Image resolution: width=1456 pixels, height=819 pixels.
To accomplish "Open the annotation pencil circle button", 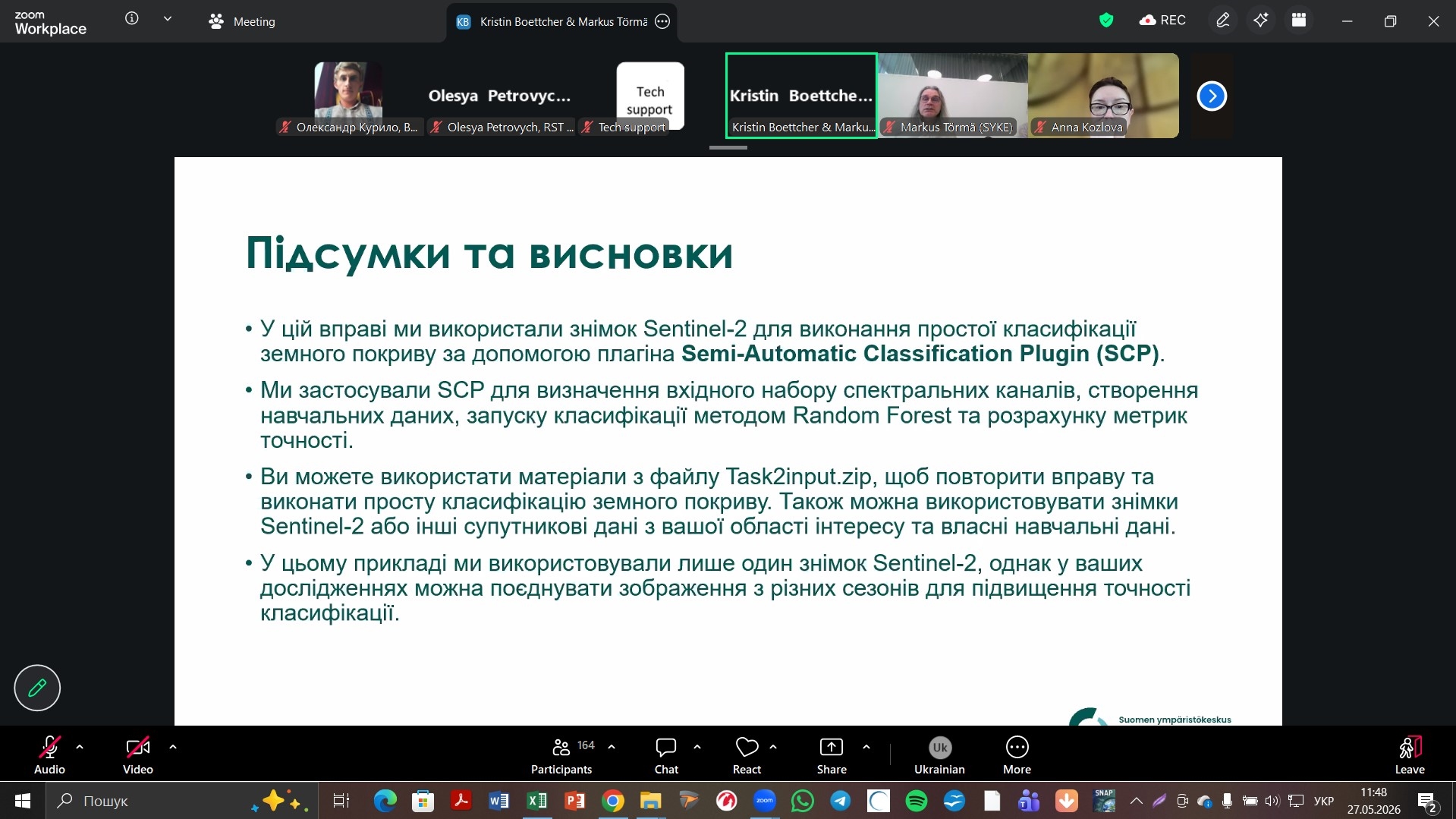I will [x=37, y=688].
